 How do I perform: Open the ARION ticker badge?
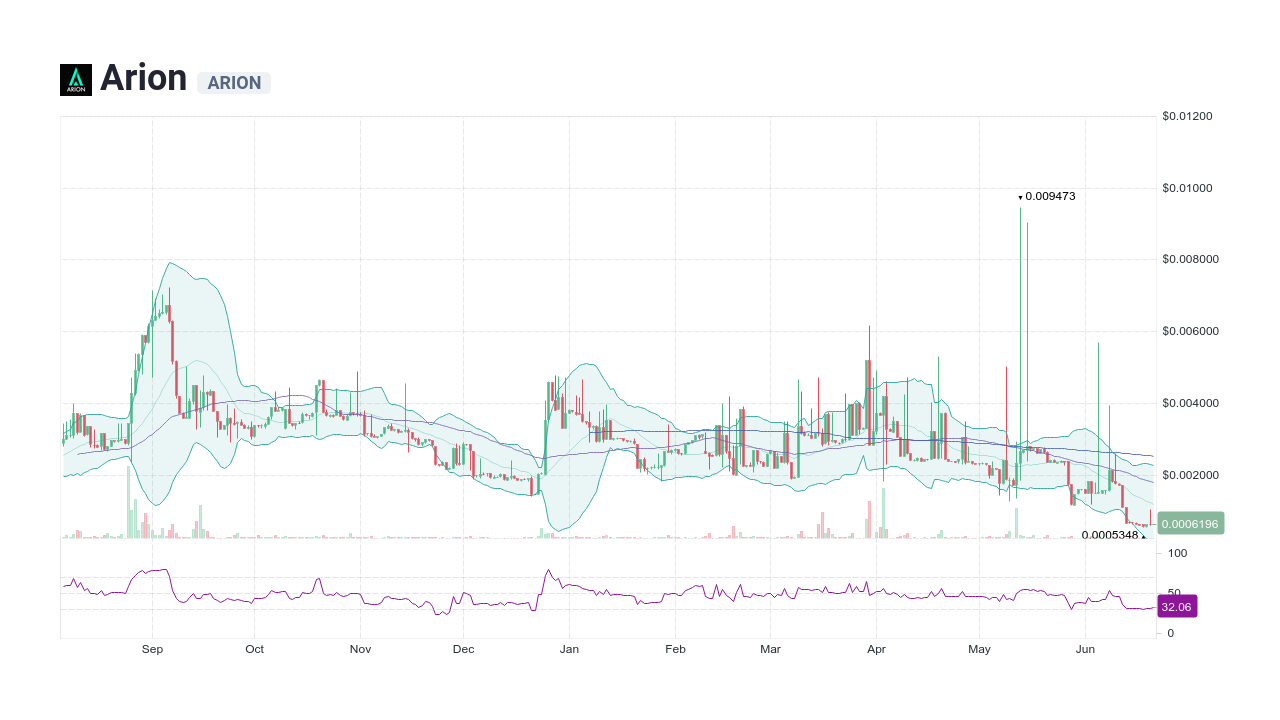pyautogui.click(x=234, y=83)
